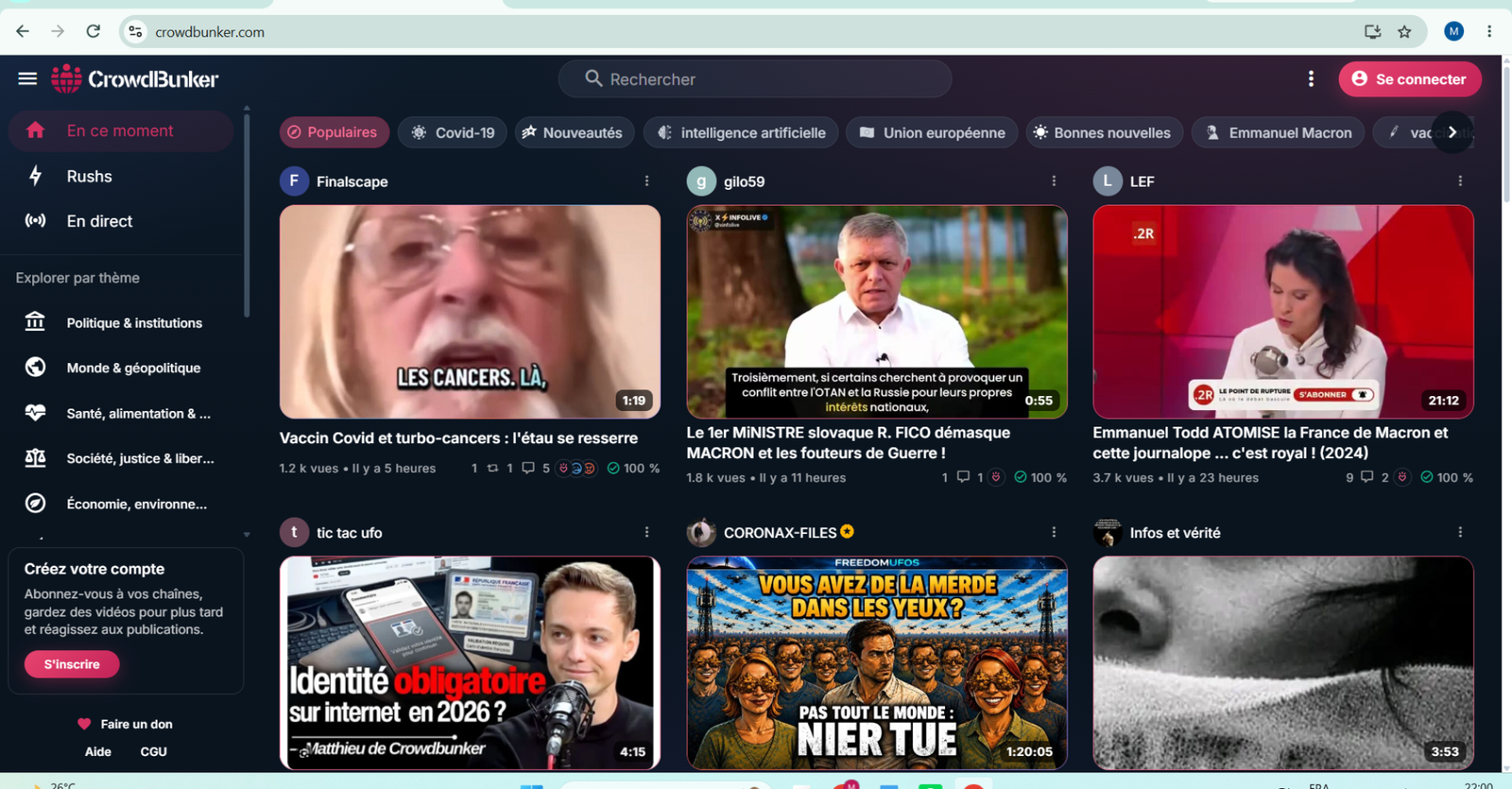The width and height of the screenshot is (1512, 789).
Task: Select the Bonnes nouvelles chip
Action: tap(1104, 132)
